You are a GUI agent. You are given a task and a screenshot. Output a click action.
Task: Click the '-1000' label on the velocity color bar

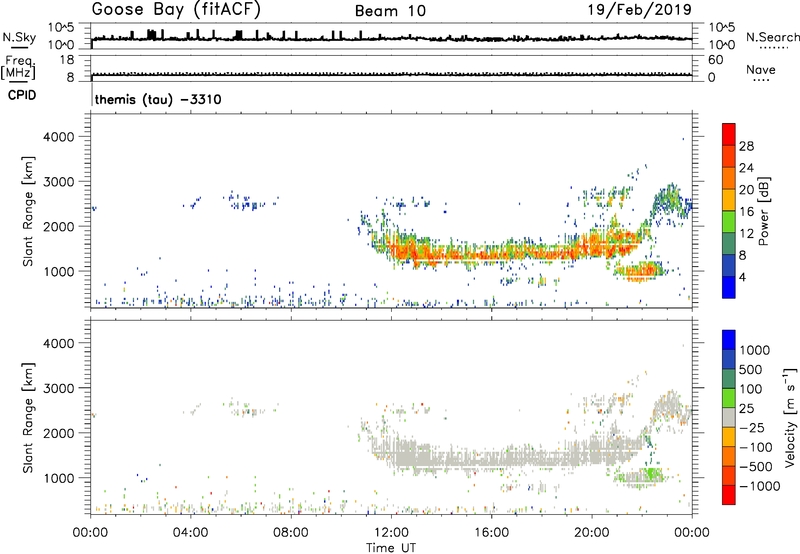pos(759,486)
